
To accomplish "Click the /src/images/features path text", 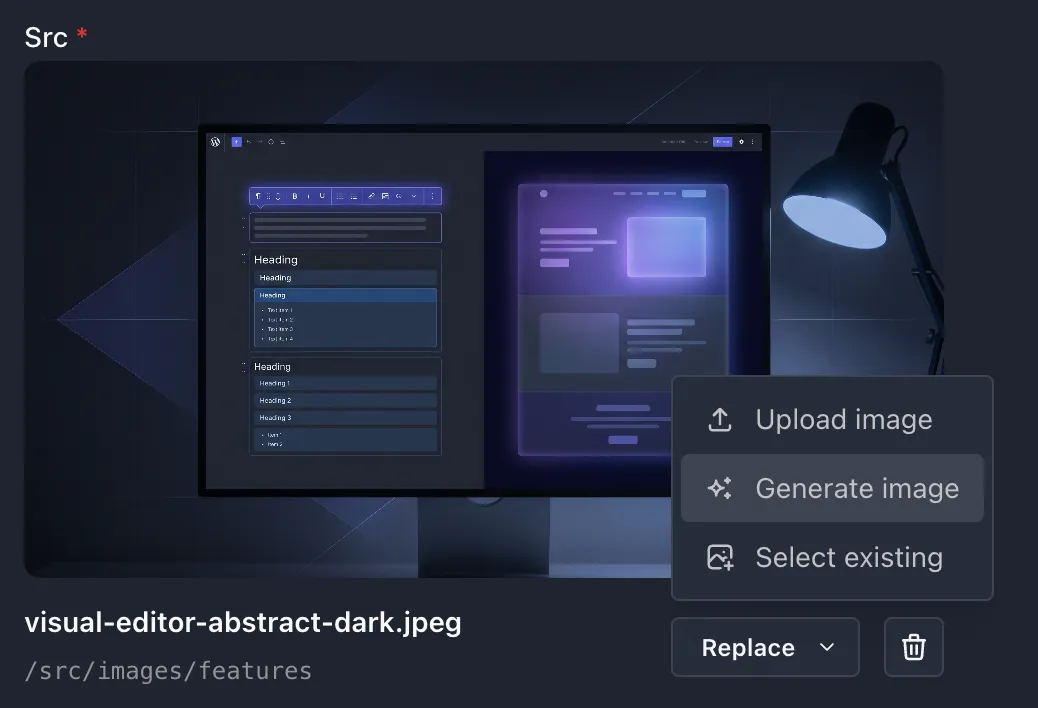I will (168, 671).
